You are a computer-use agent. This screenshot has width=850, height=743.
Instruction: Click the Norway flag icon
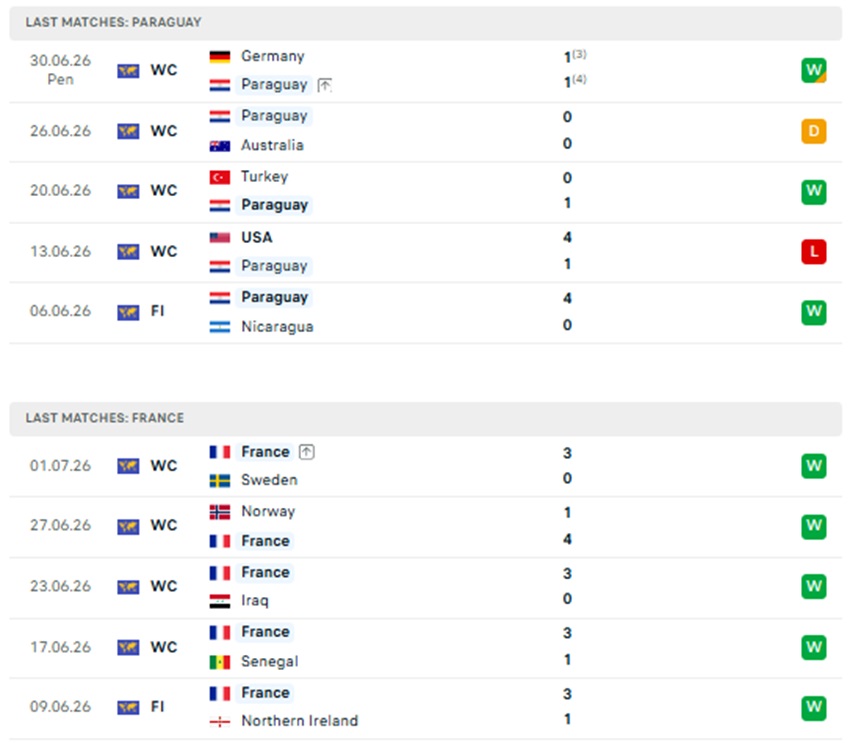click(220, 512)
